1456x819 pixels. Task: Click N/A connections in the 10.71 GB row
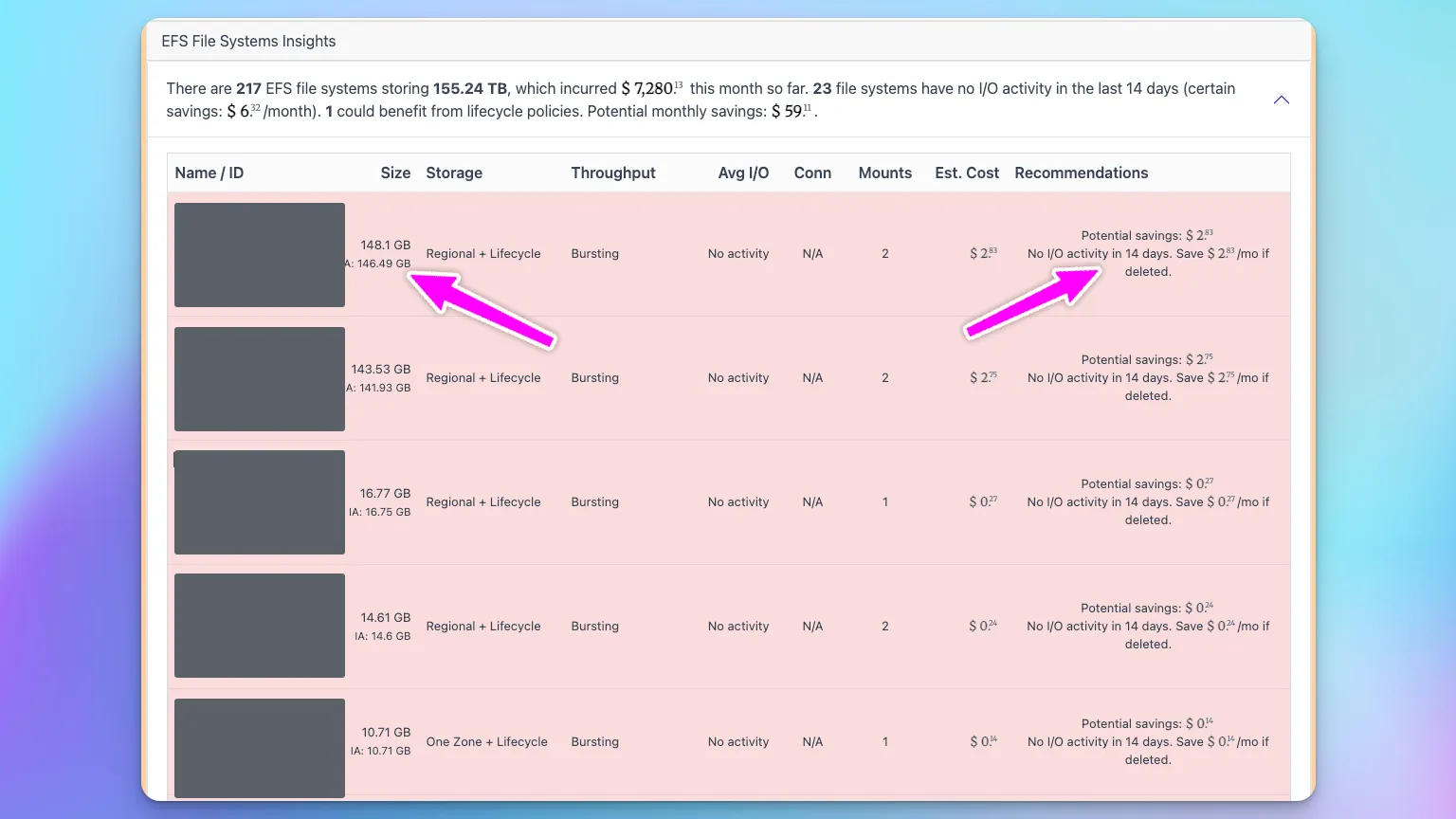pos(812,741)
